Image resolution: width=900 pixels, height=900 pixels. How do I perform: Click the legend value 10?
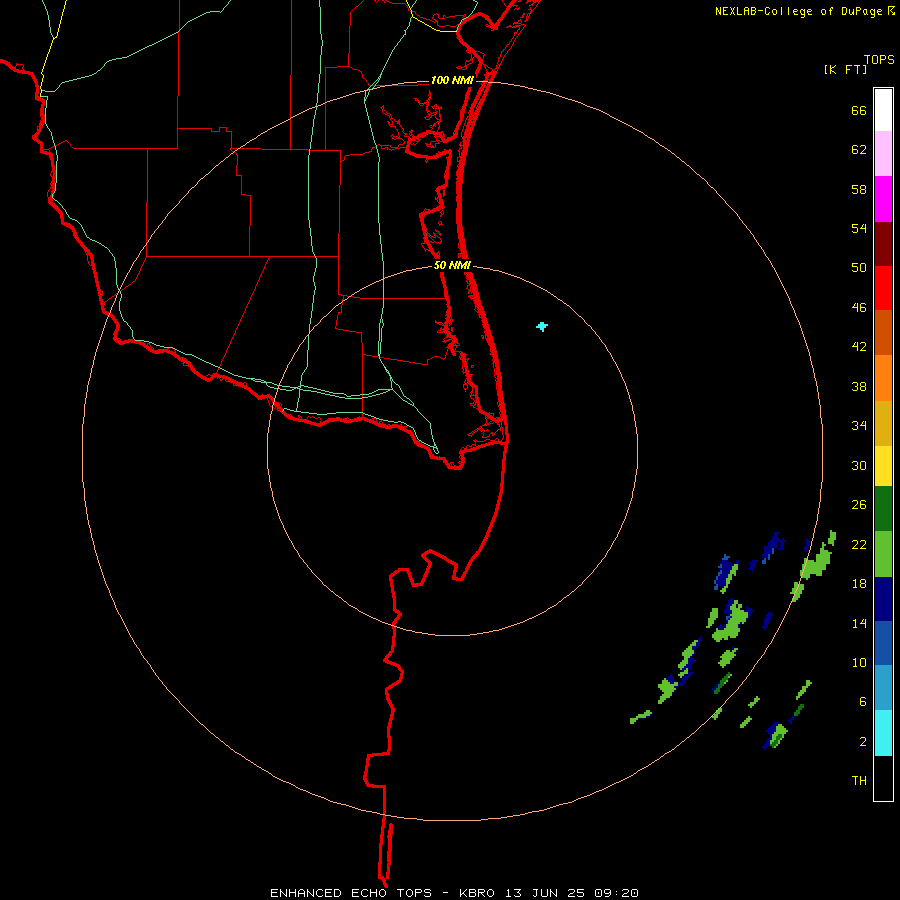(859, 663)
